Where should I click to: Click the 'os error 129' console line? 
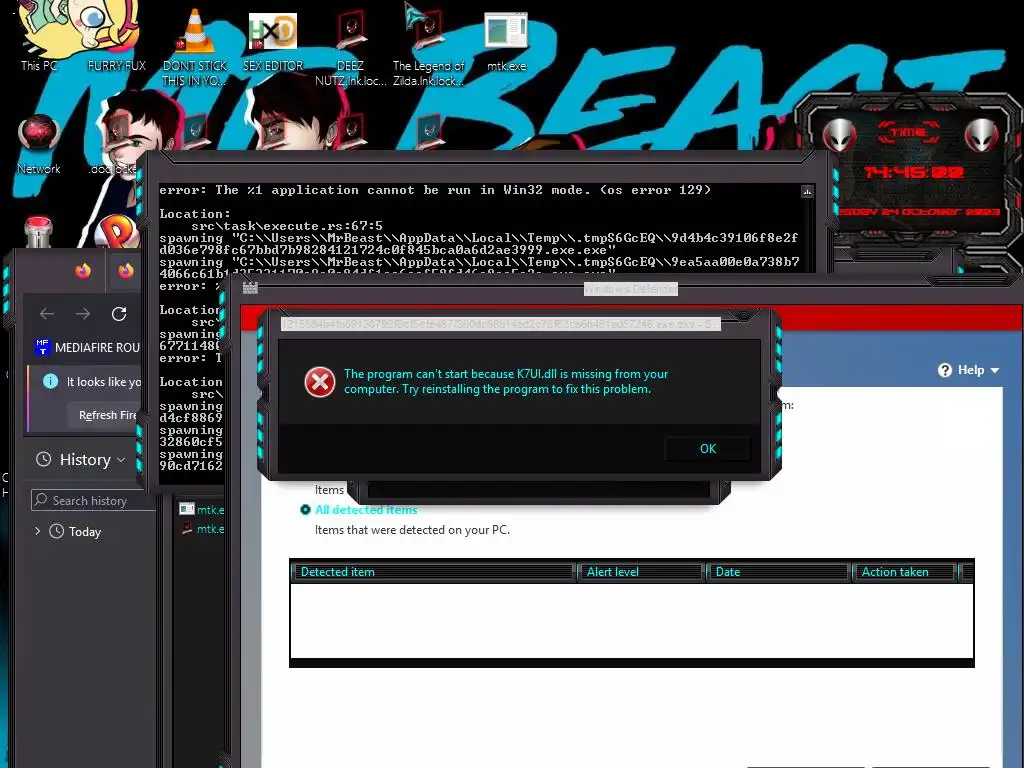(435, 190)
